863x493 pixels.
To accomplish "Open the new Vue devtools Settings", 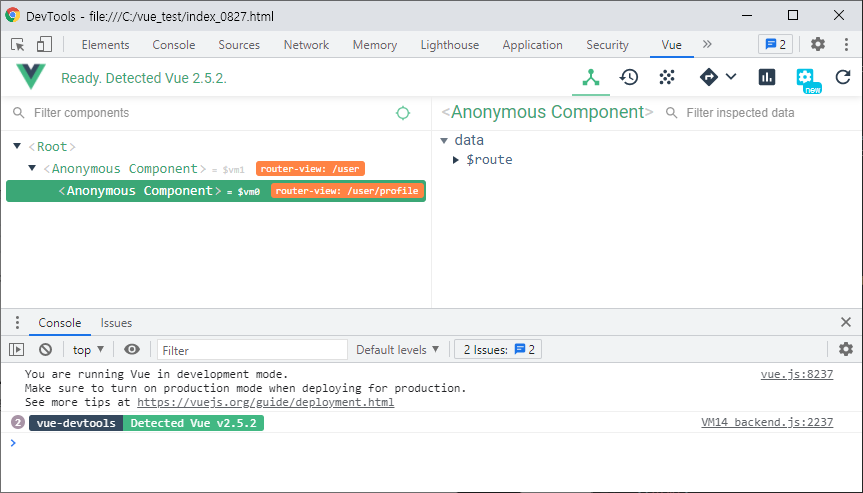I will click(x=807, y=79).
